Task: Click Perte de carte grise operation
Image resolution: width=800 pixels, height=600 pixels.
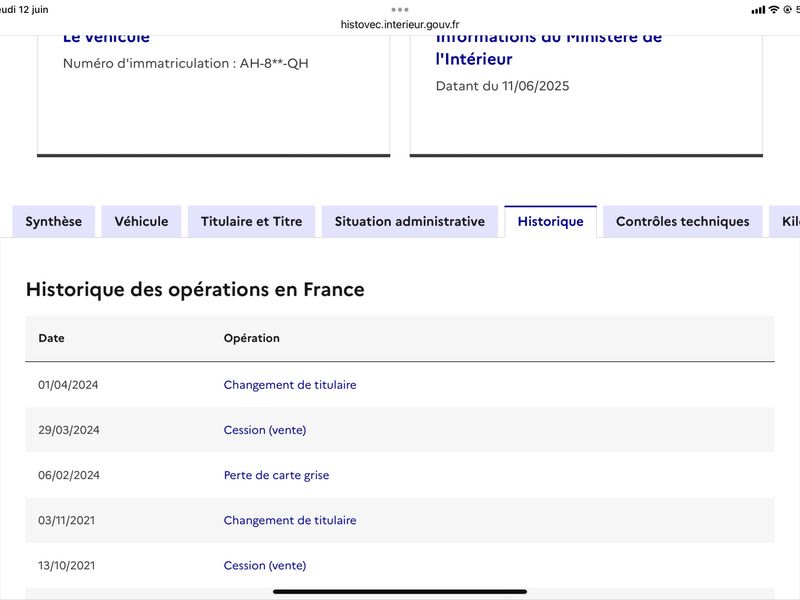Action: coord(276,475)
